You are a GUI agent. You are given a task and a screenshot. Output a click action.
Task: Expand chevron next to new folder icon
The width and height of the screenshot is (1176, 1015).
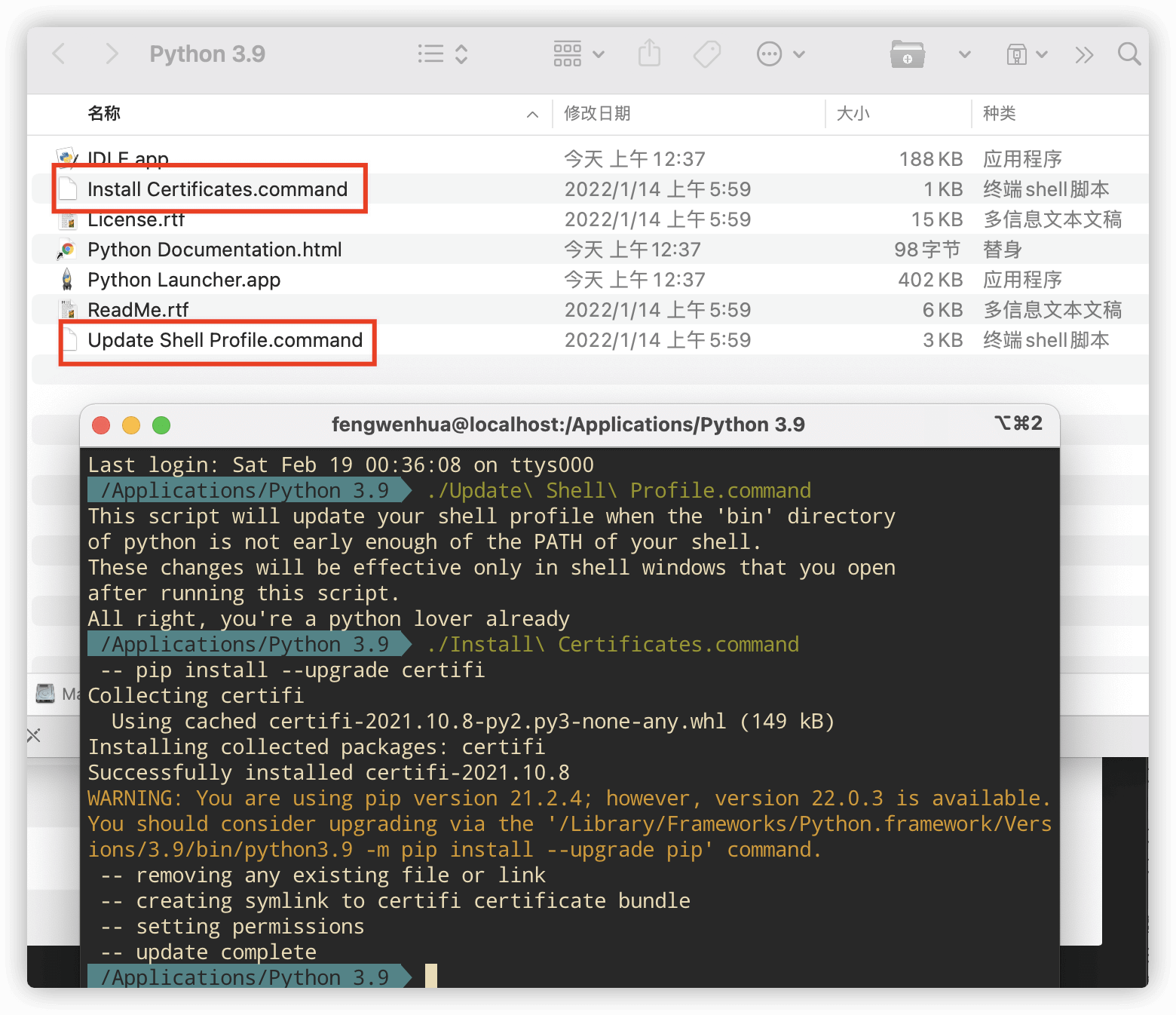964,54
